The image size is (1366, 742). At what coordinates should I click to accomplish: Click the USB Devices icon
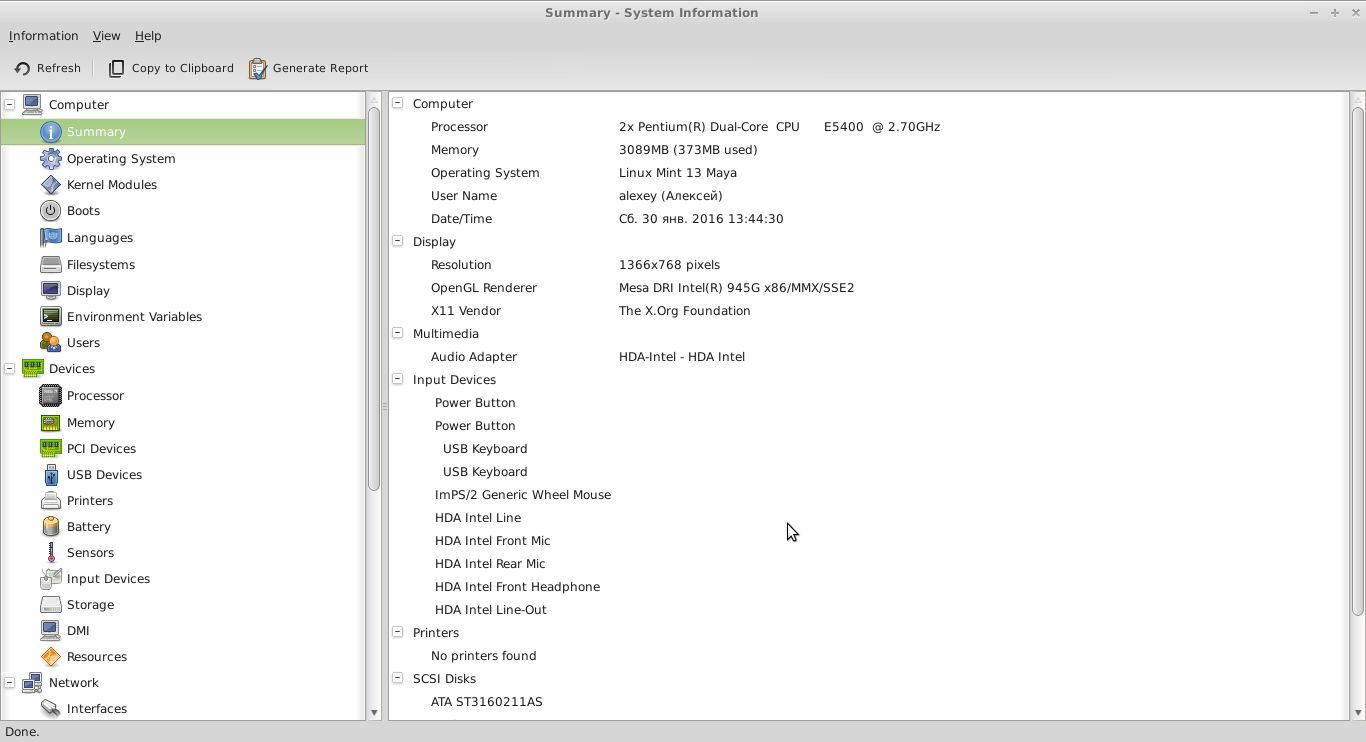click(x=50, y=475)
